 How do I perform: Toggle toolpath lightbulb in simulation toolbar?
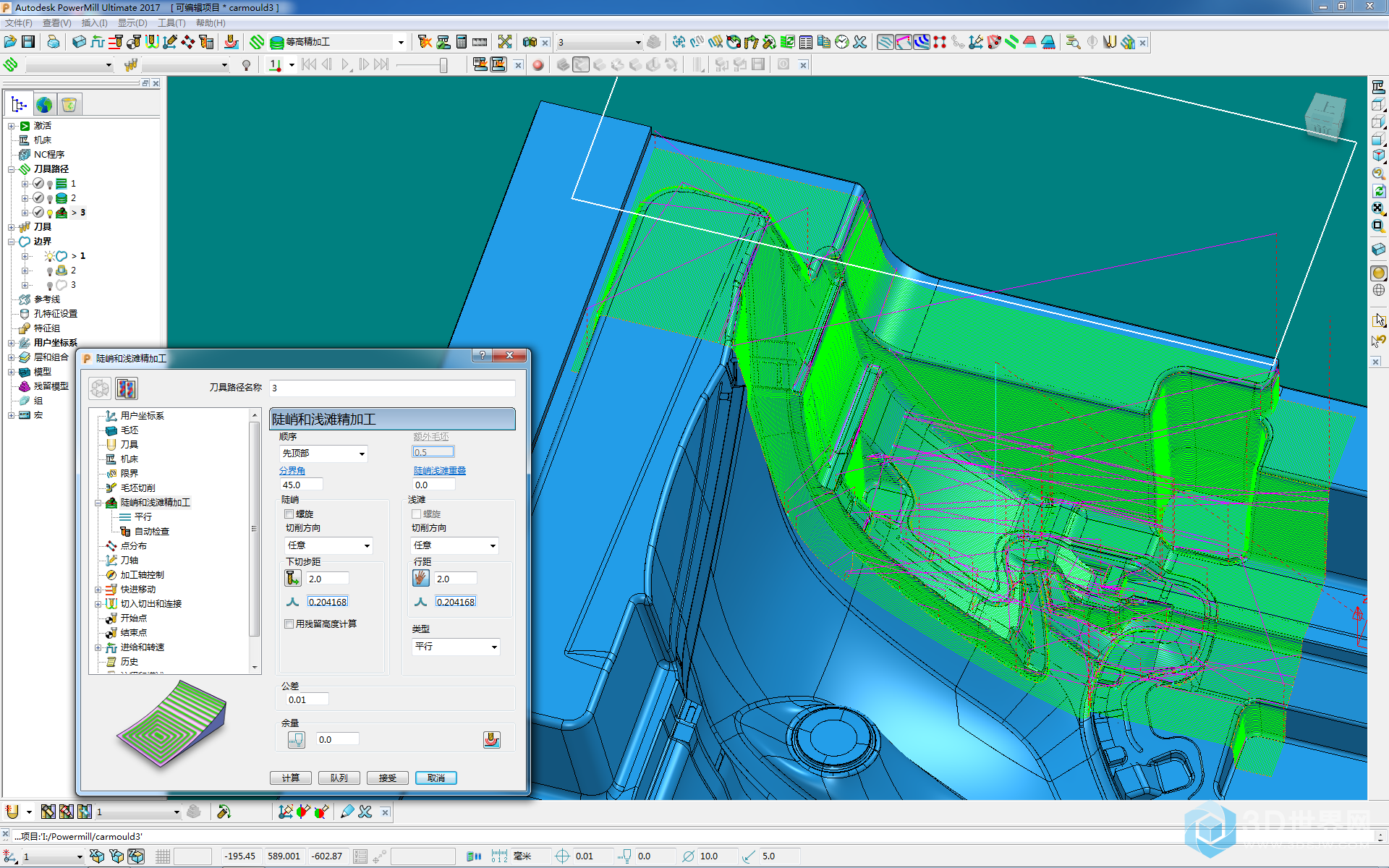click(x=247, y=65)
